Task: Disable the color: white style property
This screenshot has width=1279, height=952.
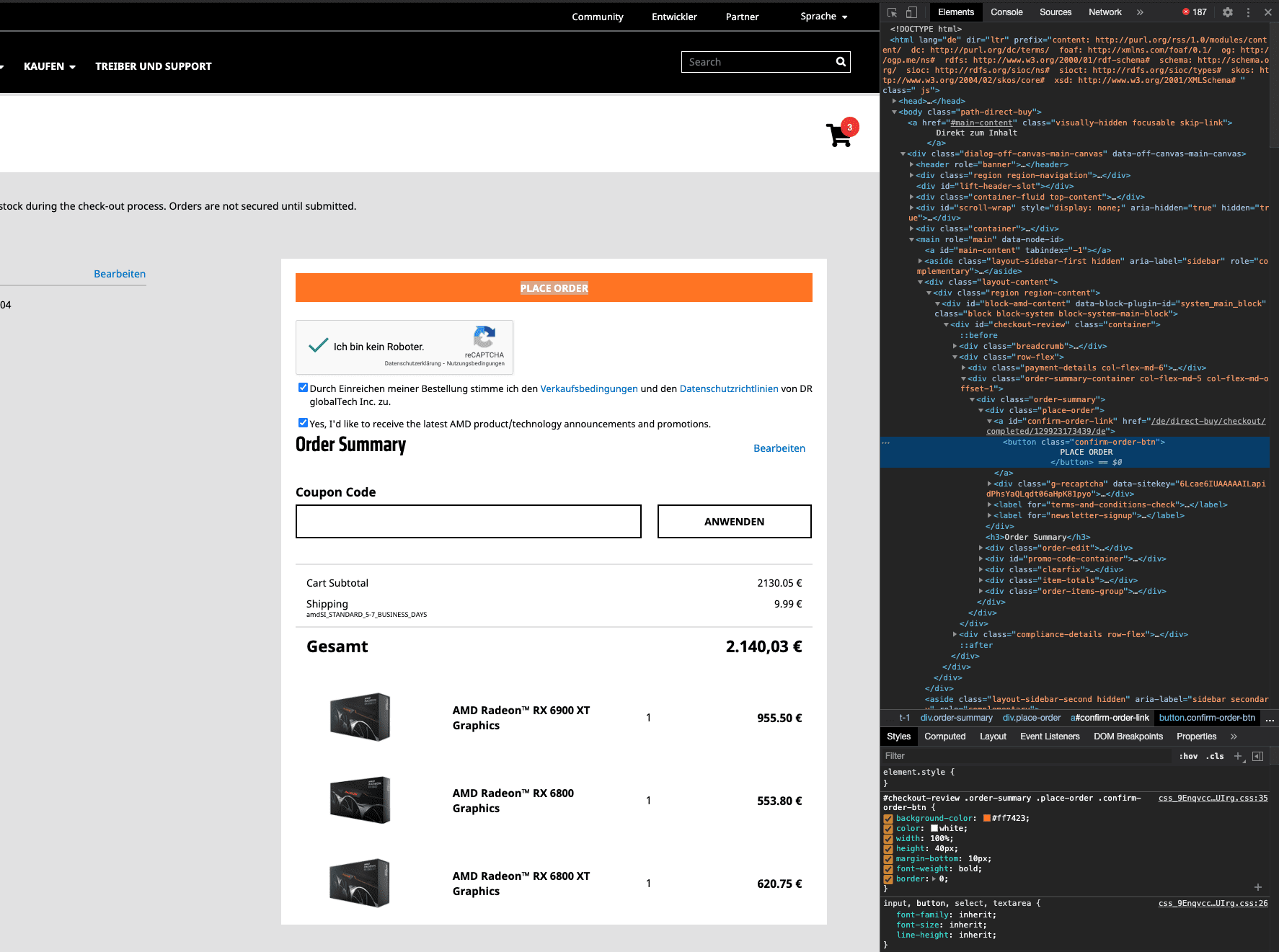Action: tap(888, 829)
